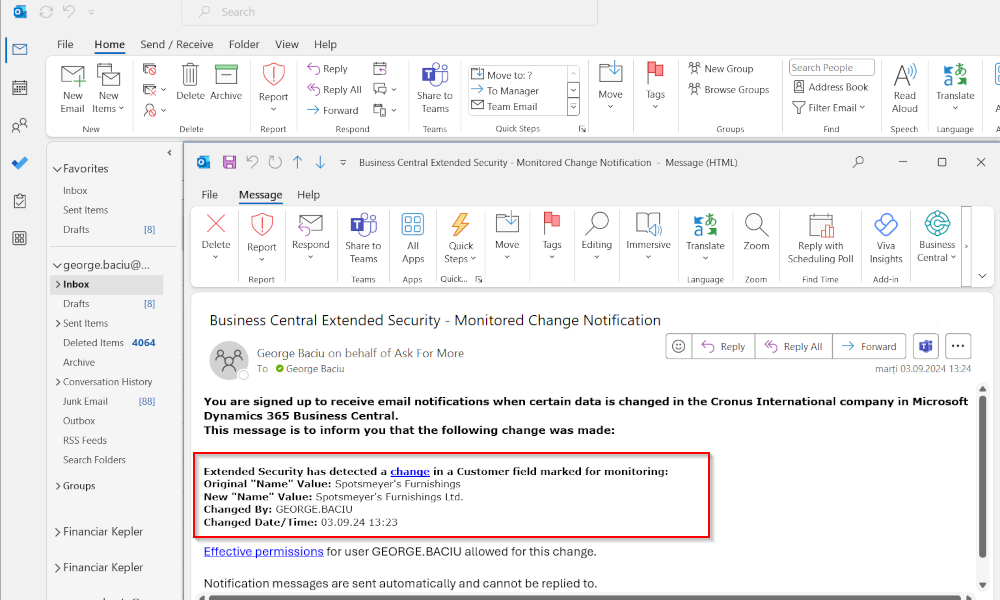Click the change hyperlink in the notification

[x=409, y=471]
